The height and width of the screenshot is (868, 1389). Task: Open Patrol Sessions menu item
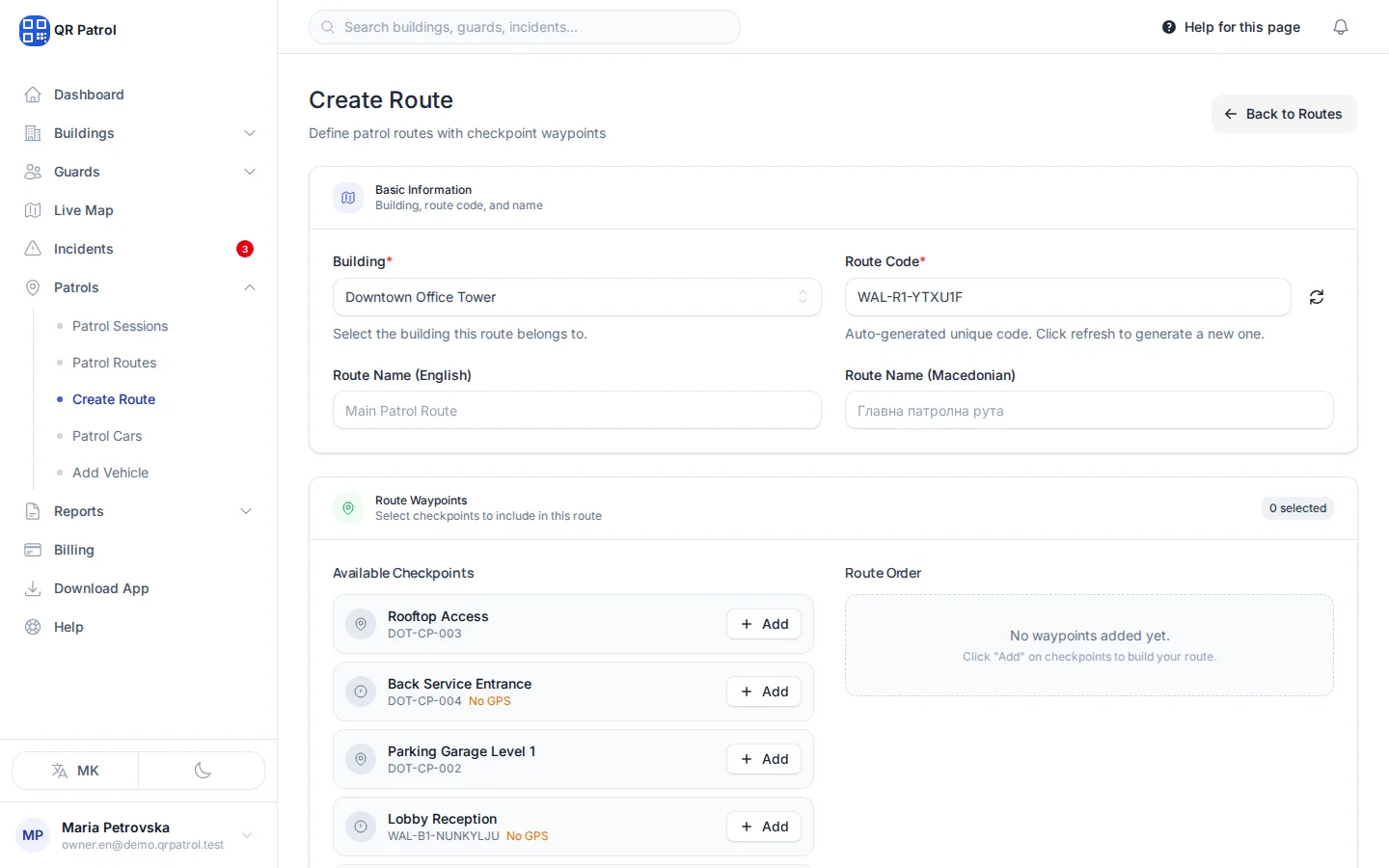[x=120, y=326]
